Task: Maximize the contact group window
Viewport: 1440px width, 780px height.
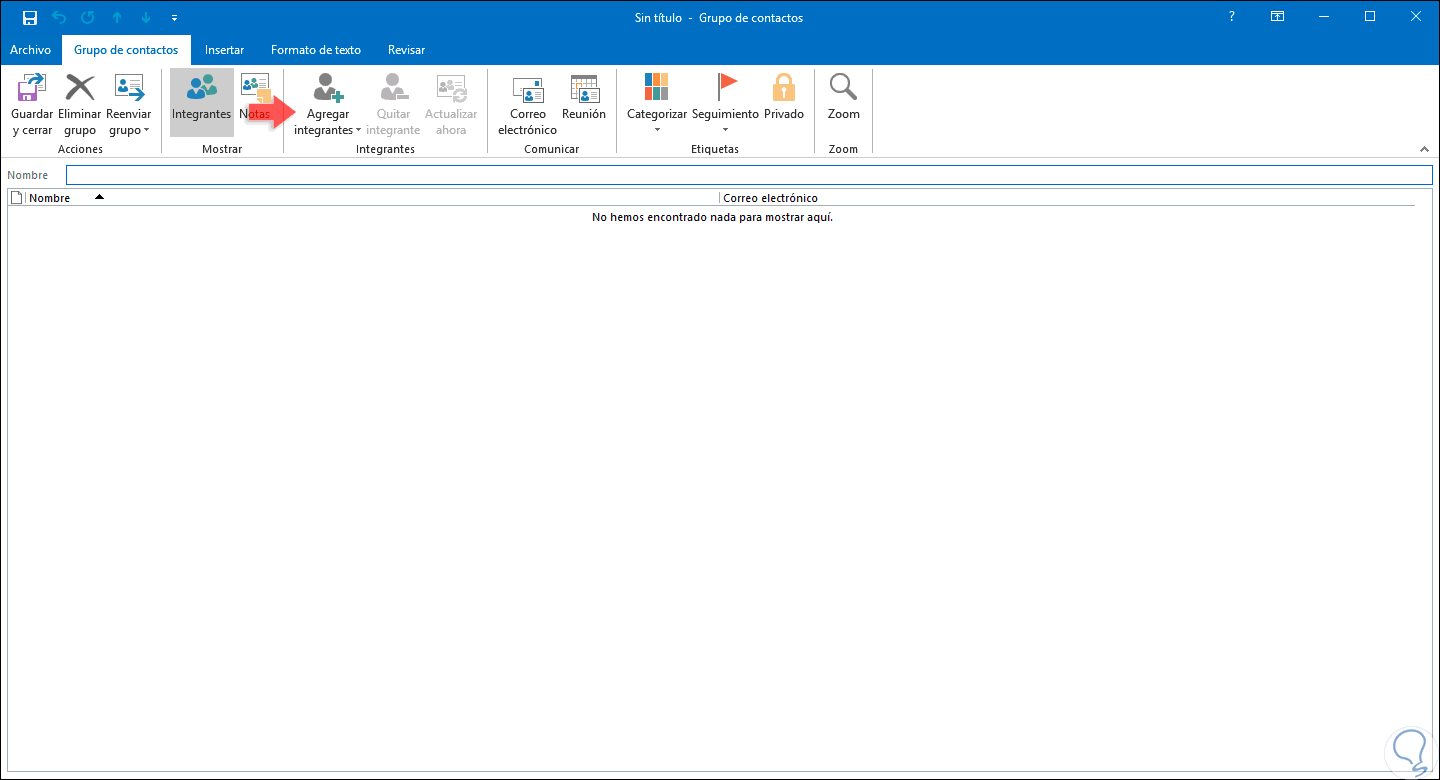Action: point(1370,17)
